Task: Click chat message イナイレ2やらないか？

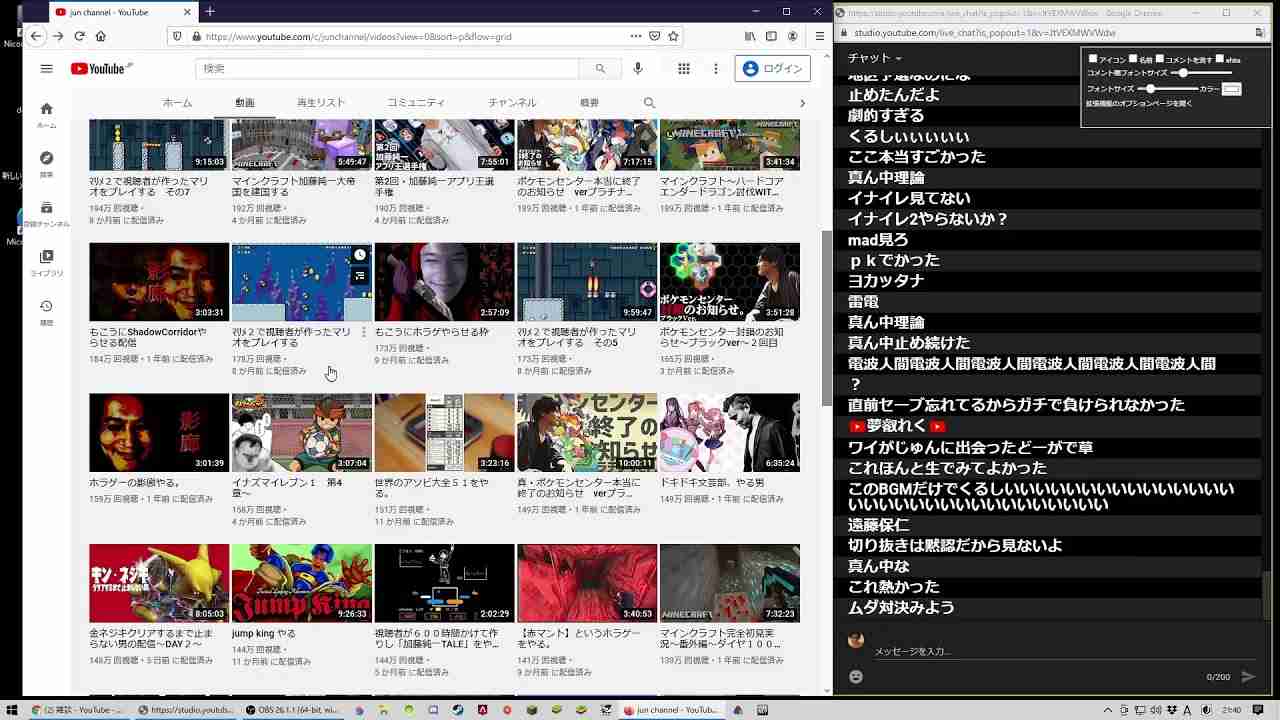Action: click(x=928, y=219)
